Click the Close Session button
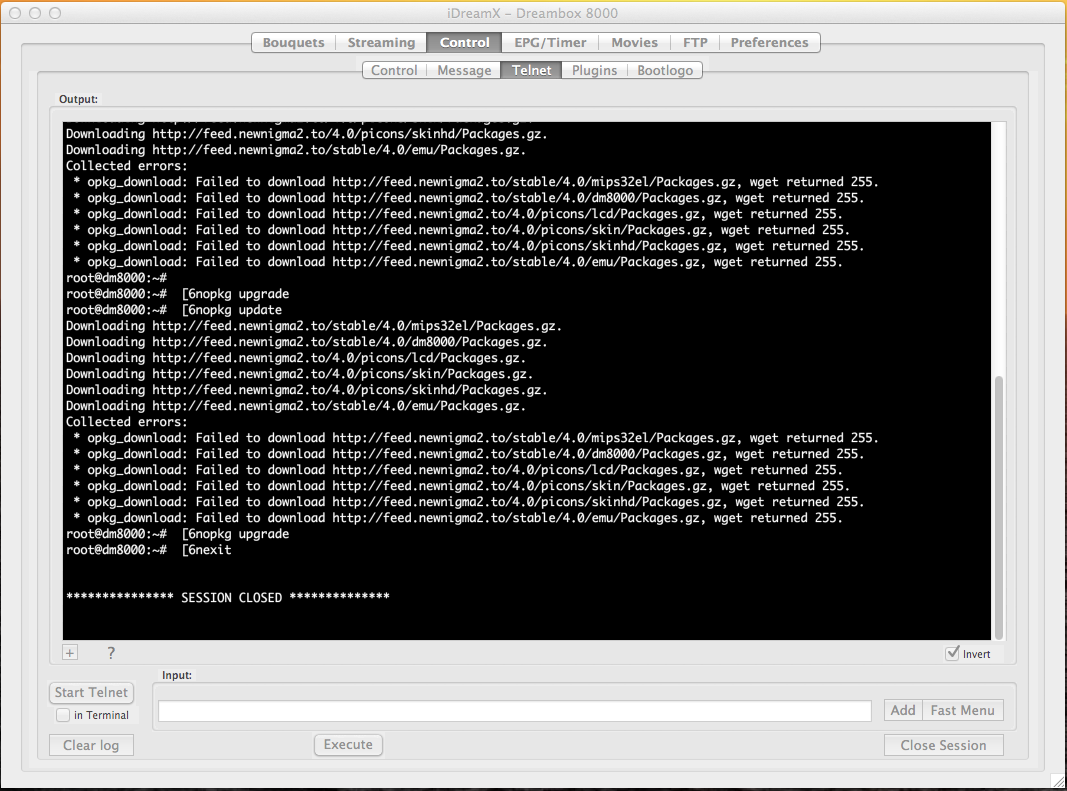This screenshot has height=791, width=1067. pos(943,745)
